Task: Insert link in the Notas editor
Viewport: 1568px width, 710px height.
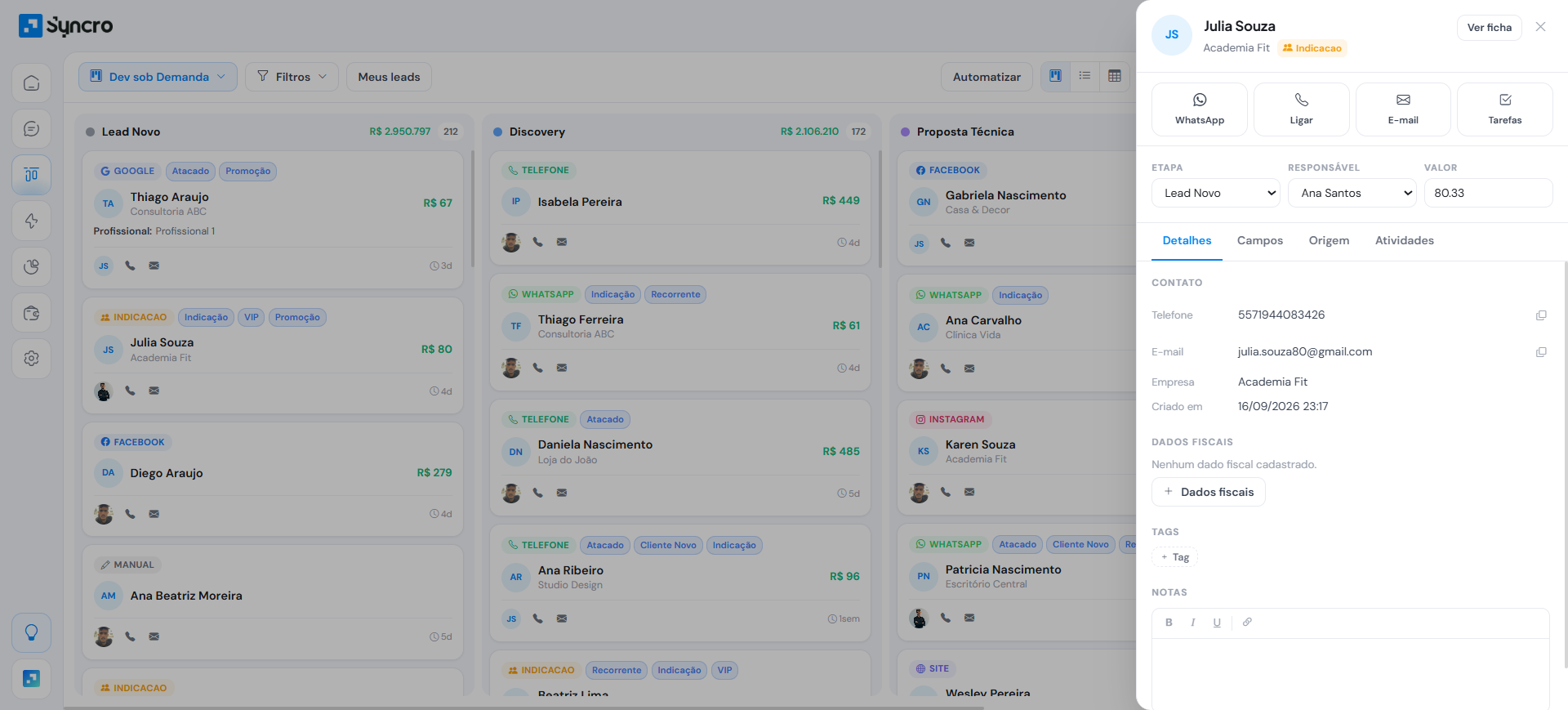Action: 1247,623
